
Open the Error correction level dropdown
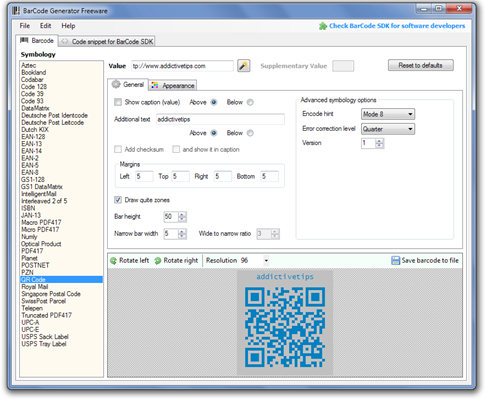[x=388, y=129]
